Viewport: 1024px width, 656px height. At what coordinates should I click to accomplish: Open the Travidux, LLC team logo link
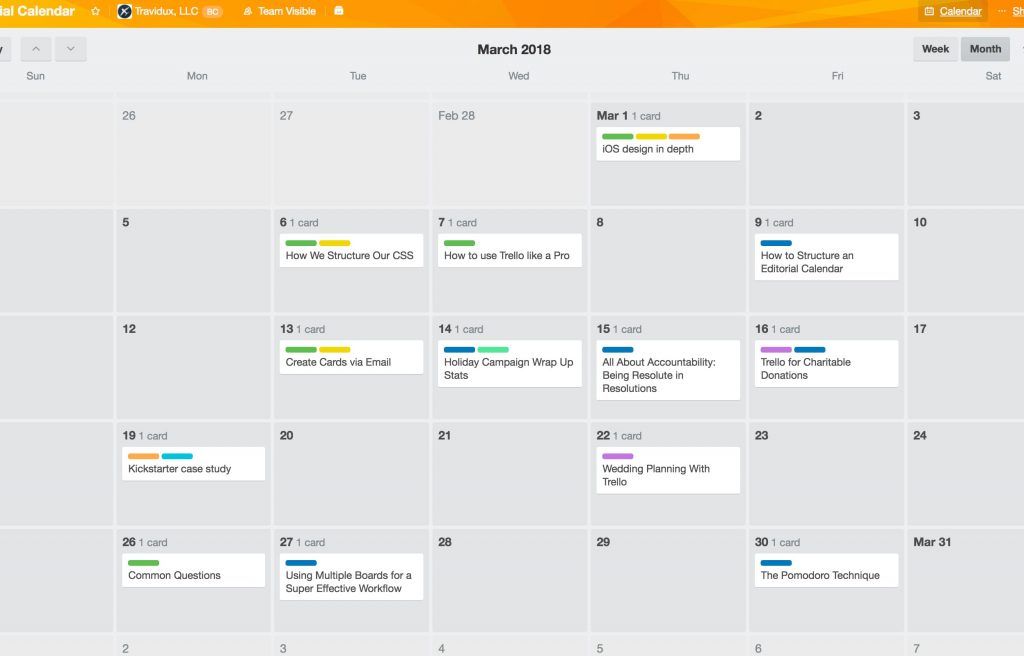click(124, 11)
